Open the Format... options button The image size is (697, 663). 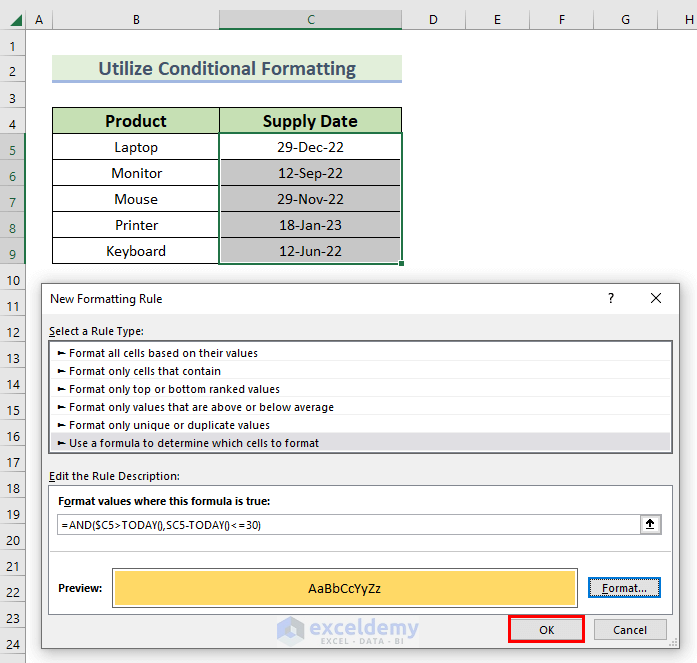click(x=624, y=588)
